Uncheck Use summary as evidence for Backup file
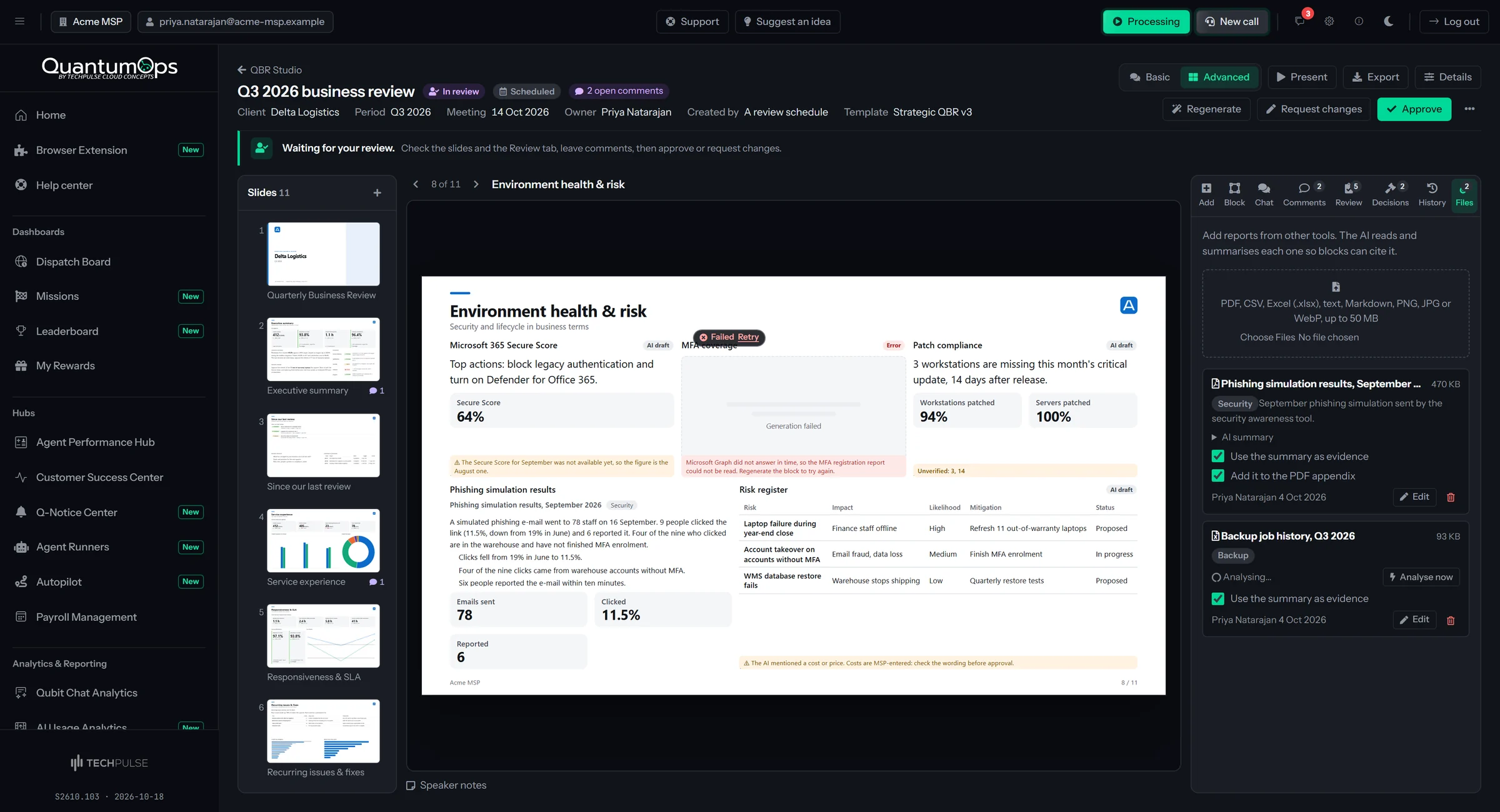Image resolution: width=1500 pixels, height=812 pixels. click(1218, 599)
